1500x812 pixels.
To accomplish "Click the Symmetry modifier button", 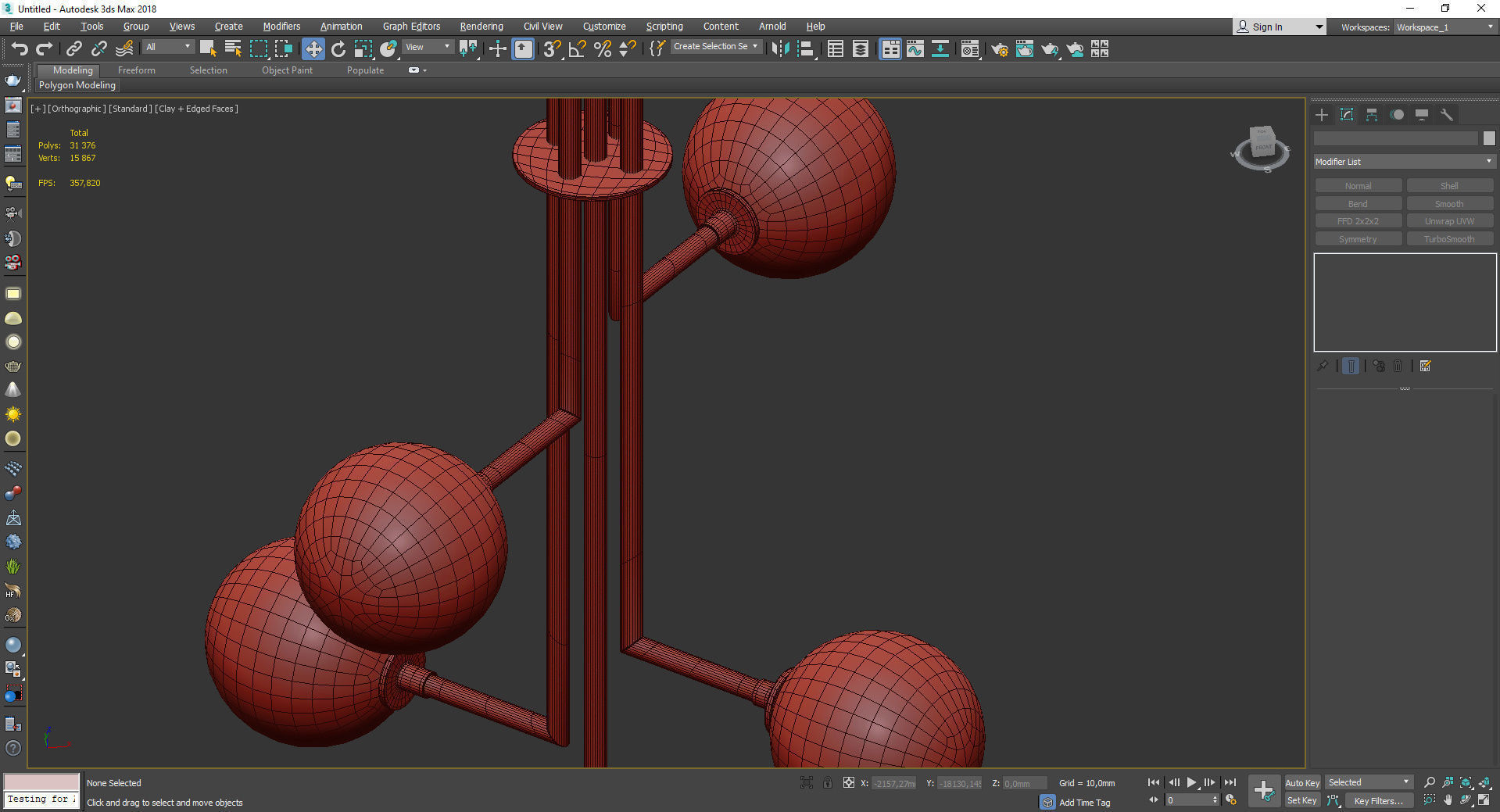I will [x=1358, y=239].
